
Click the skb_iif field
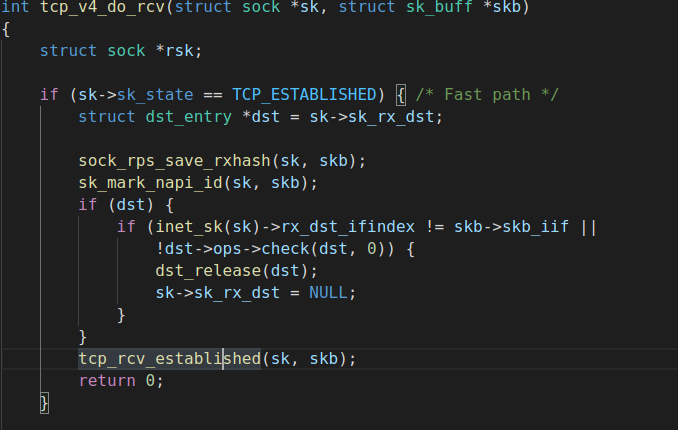(535, 227)
